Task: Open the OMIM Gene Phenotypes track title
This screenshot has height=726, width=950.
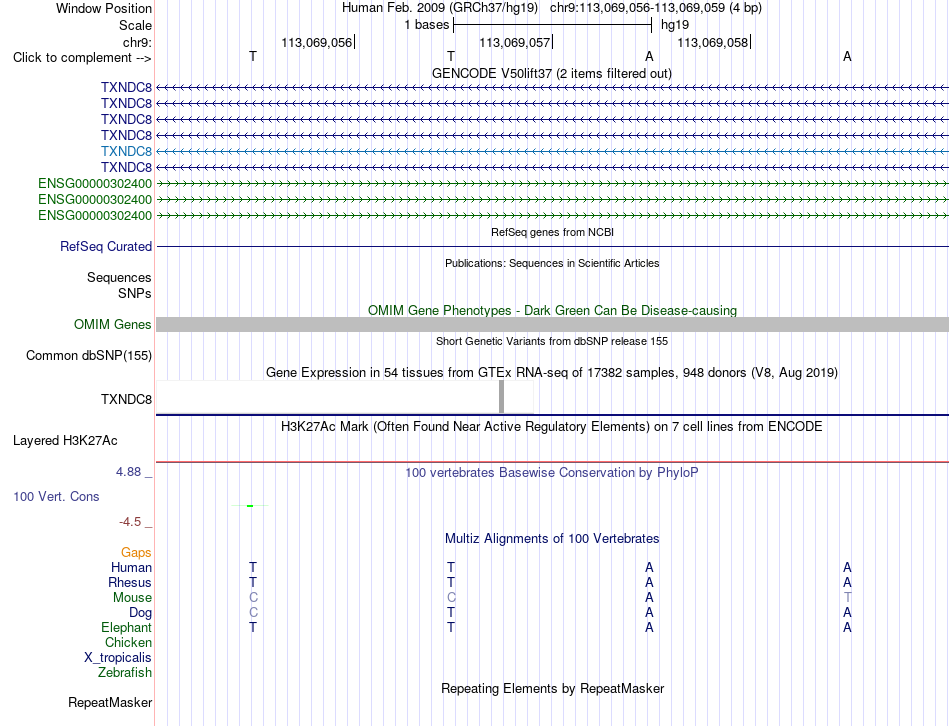Action: (x=552, y=310)
